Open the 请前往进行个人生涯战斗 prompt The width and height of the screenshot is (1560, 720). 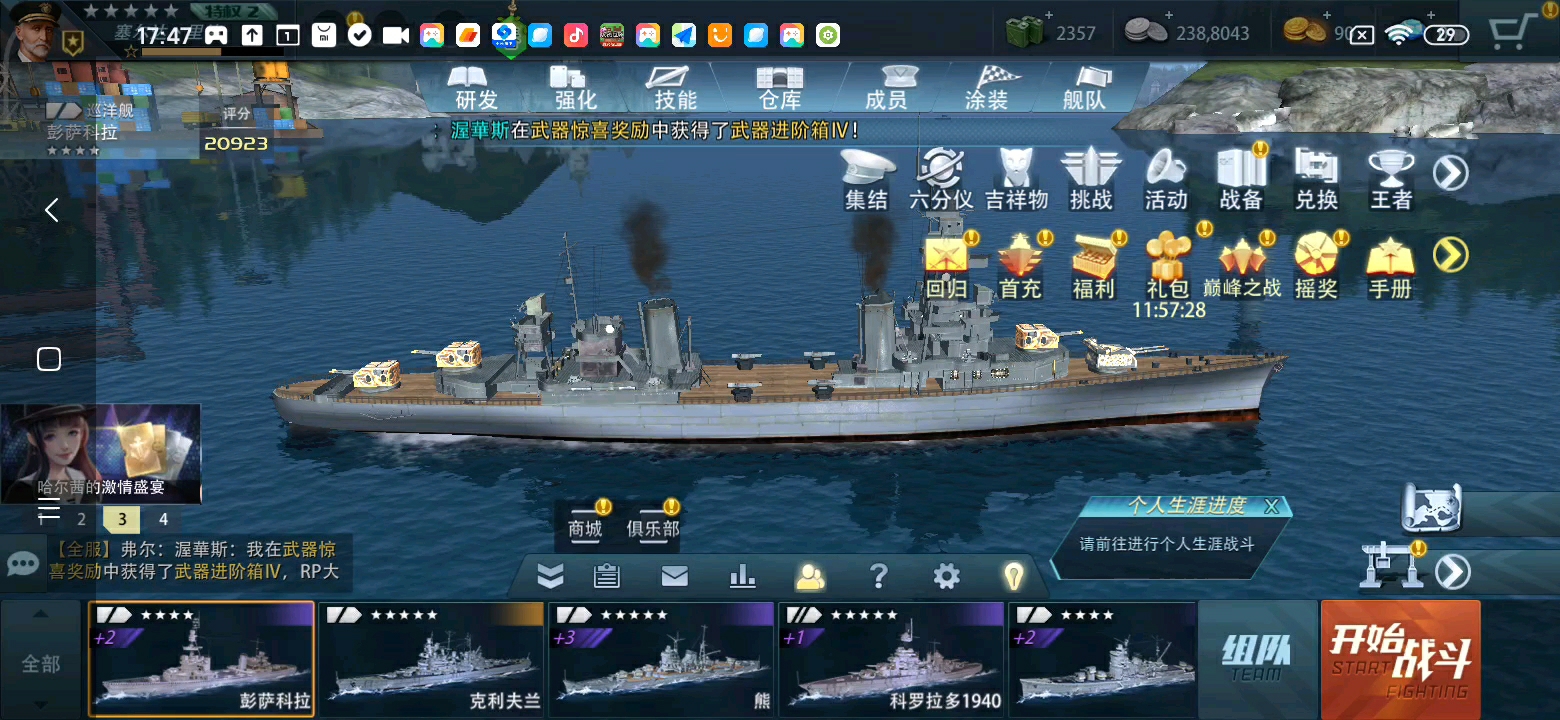1167,545
